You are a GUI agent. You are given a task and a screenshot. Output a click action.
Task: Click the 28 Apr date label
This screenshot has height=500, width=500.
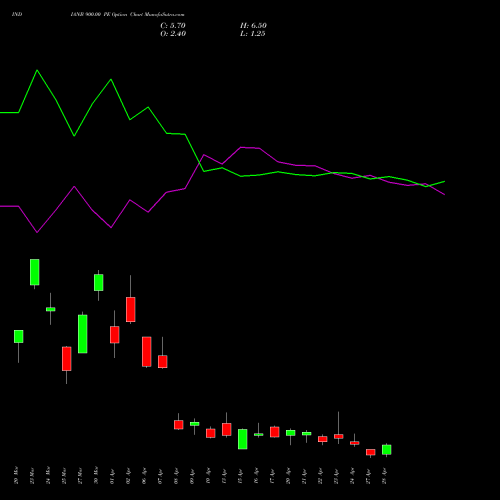384,476
